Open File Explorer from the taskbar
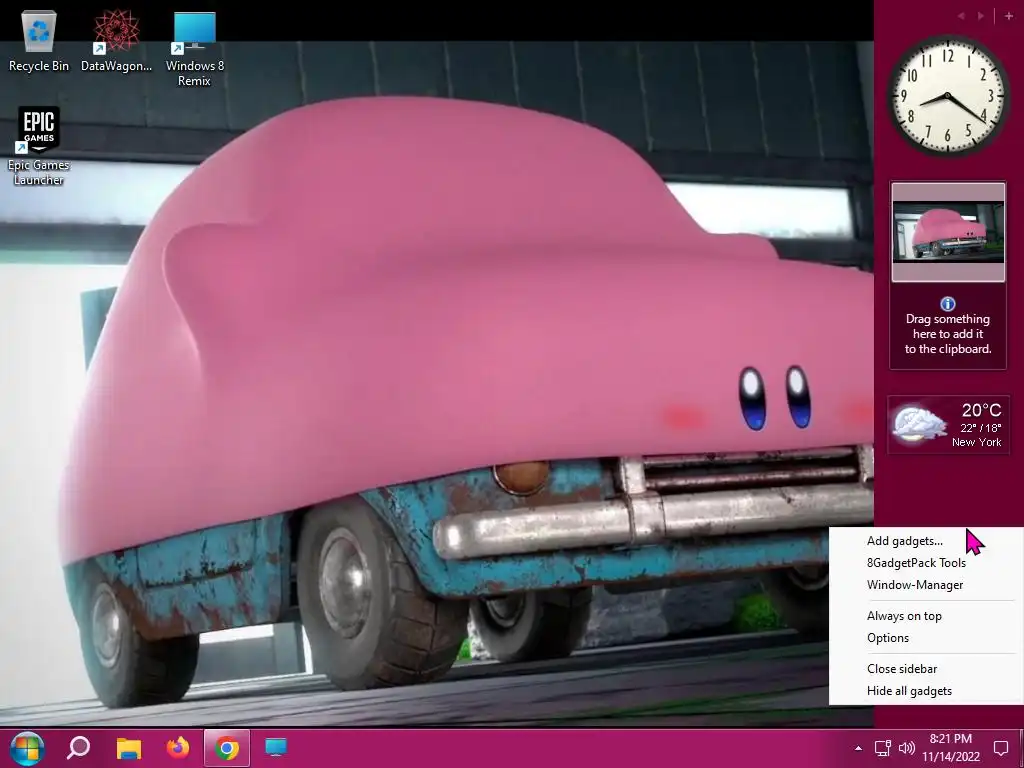 click(129, 748)
